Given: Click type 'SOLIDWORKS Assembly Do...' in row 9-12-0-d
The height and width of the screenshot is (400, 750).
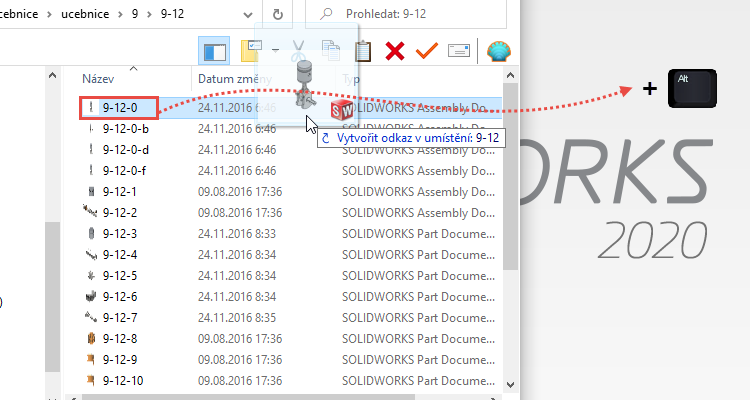Looking at the screenshot, I should coord(419,150).
